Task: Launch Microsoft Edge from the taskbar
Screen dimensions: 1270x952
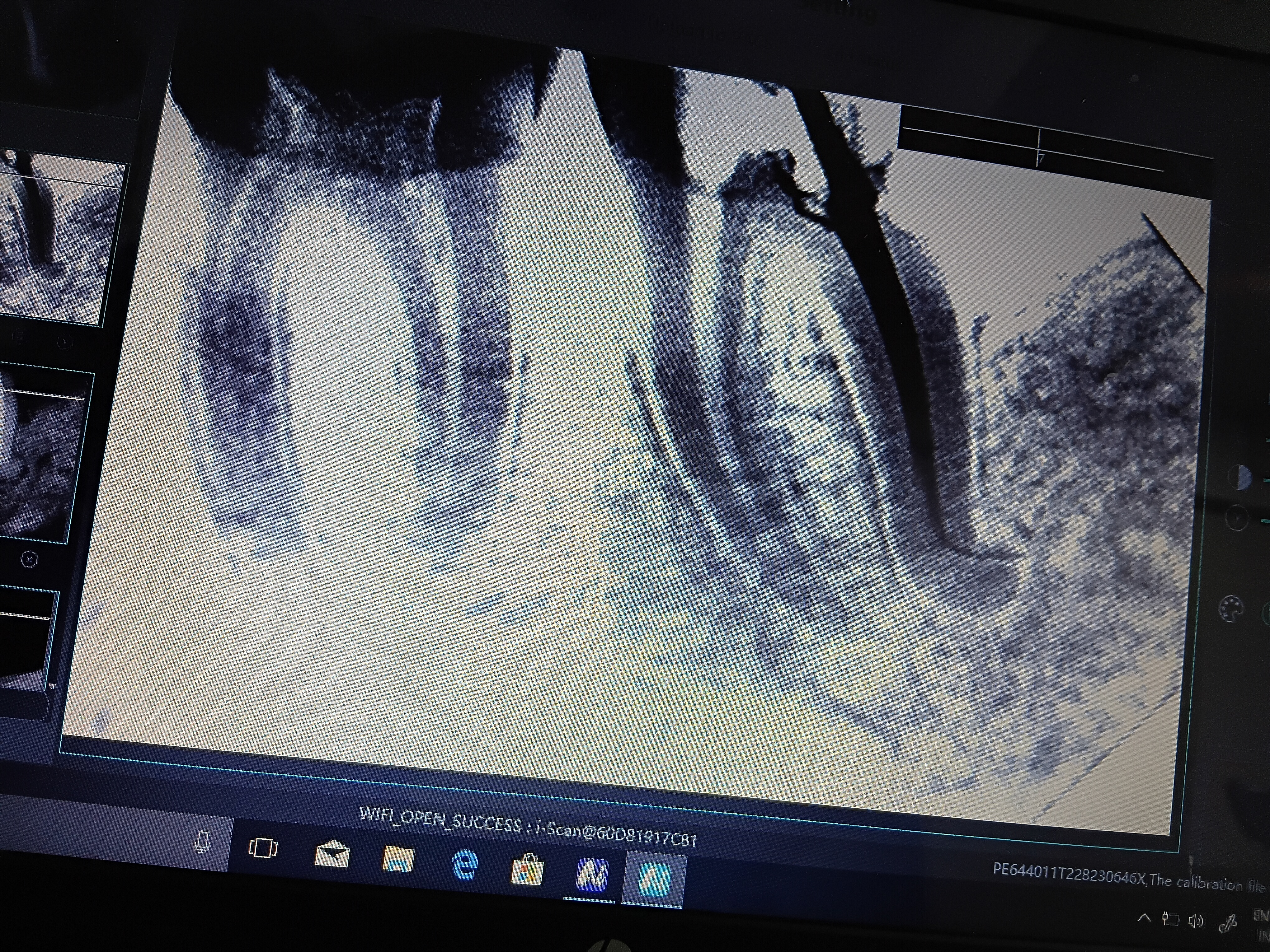Action: (465, 864)
